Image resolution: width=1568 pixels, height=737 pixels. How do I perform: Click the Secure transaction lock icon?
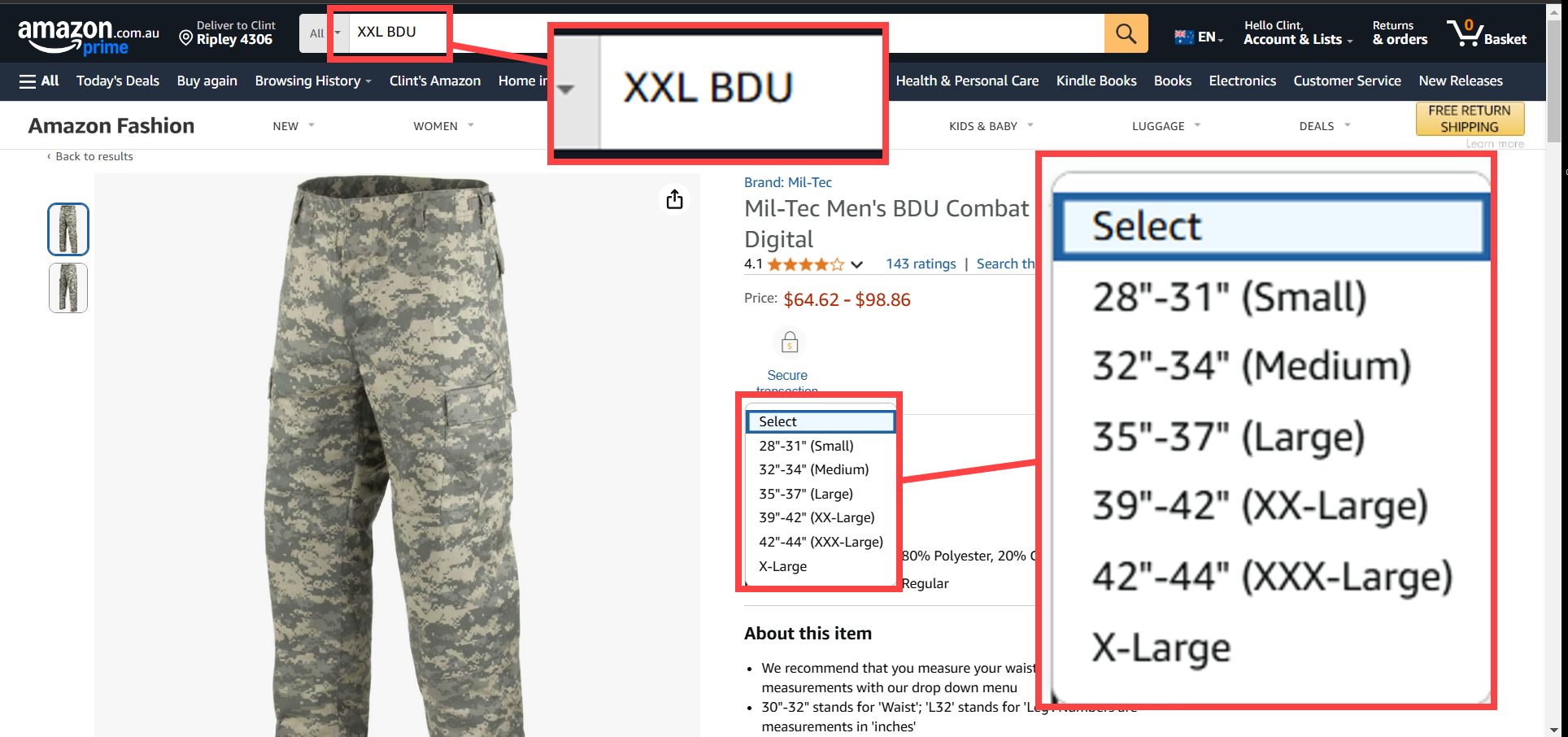[x=789, y=342]
